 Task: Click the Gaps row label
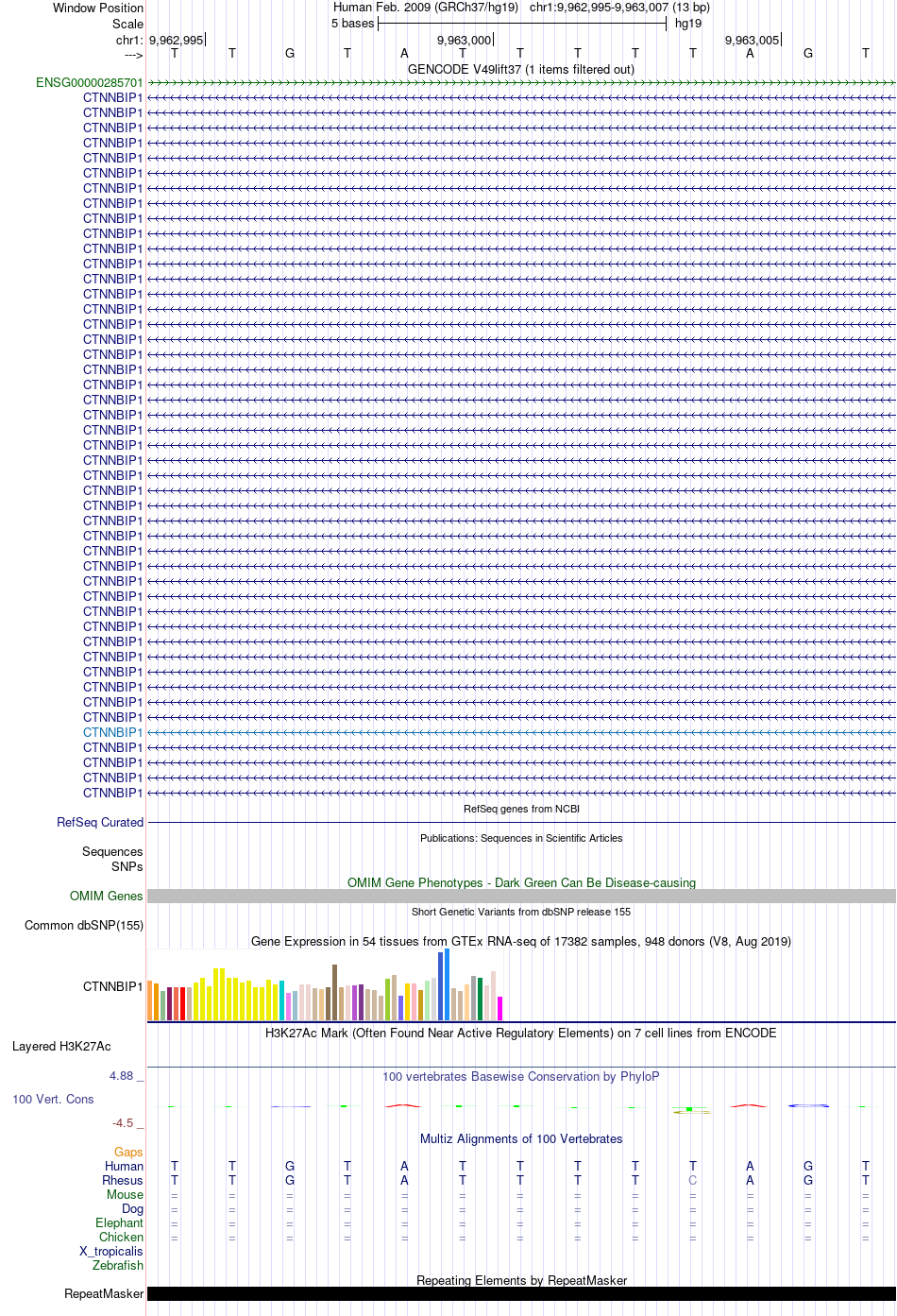coord(128,1152)
